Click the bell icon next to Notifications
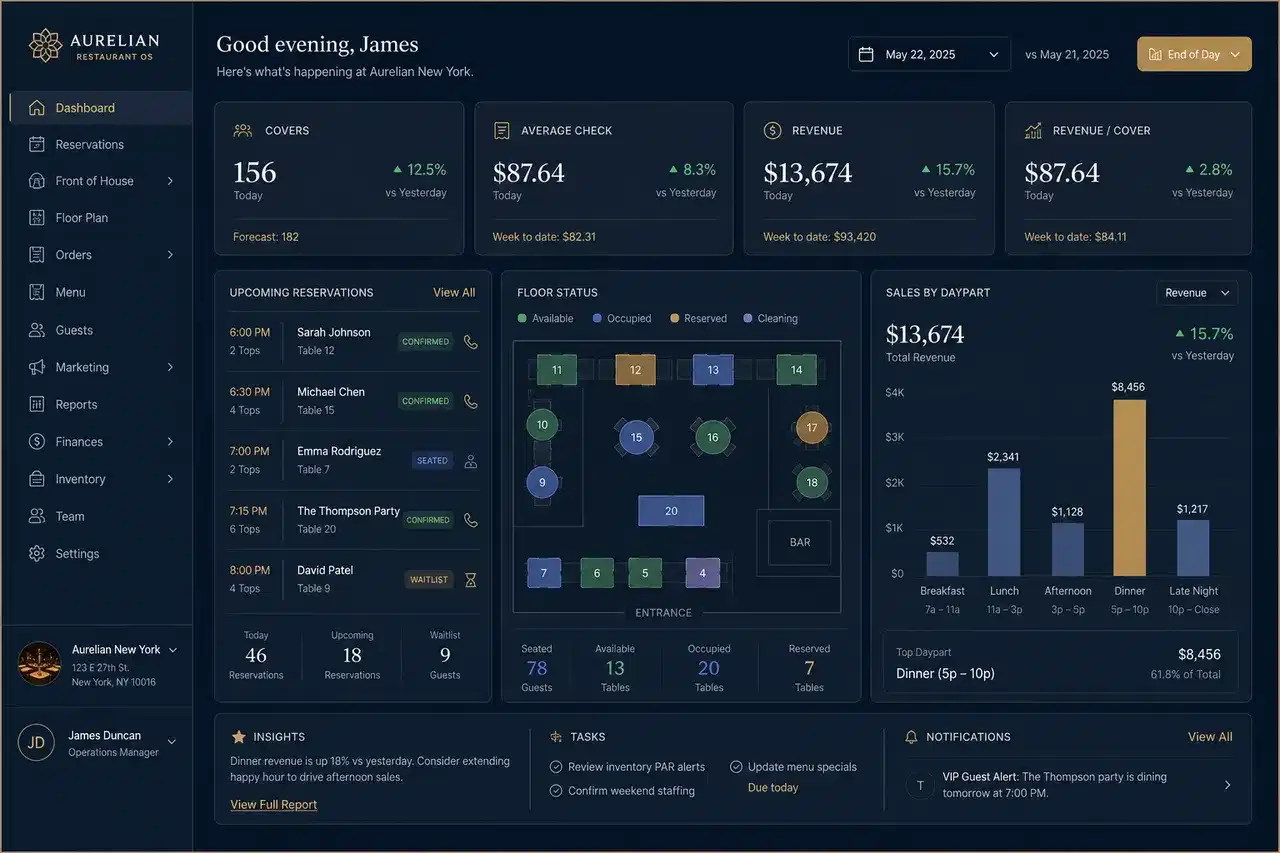Screen dimensions: 1280x853 pos(911,737)
